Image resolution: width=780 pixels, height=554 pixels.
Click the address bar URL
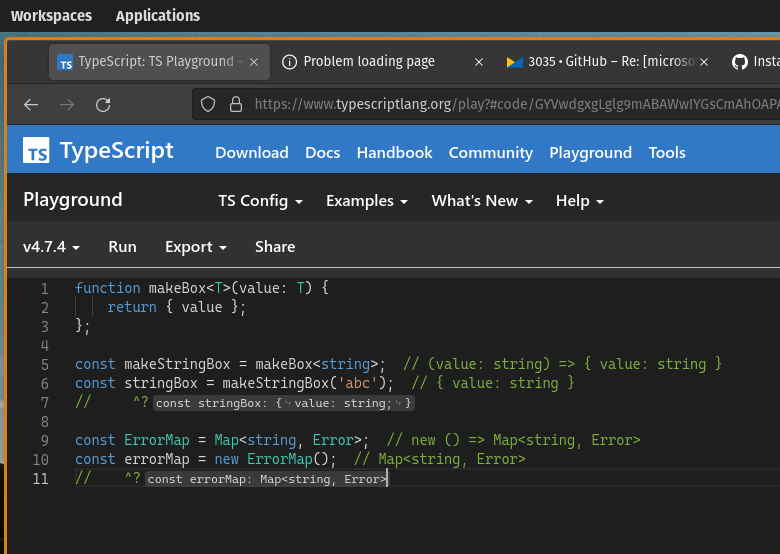pyautogui.click(x=517, y=104)
